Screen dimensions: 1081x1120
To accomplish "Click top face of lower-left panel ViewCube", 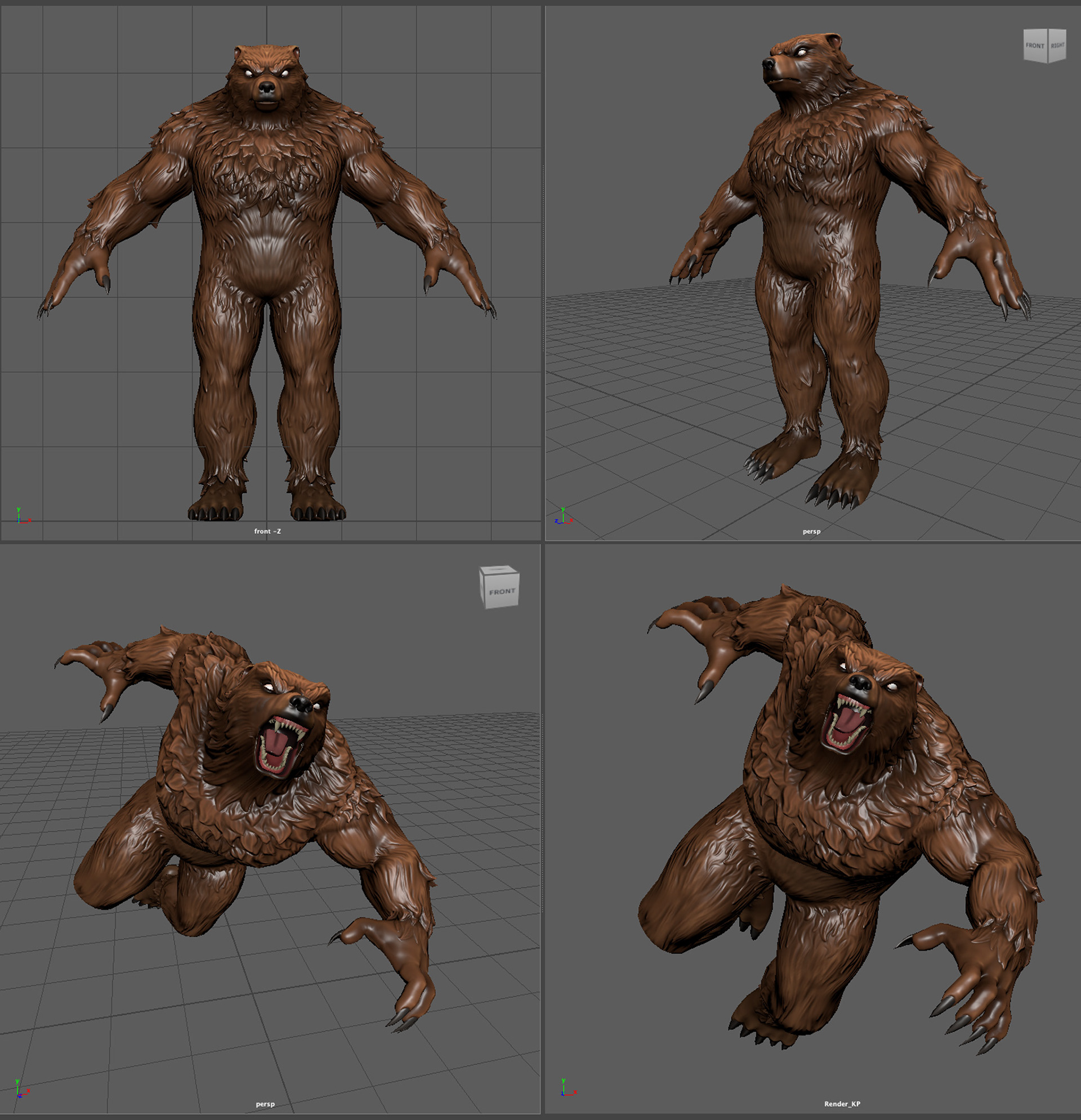I will (x=499, y=570).
